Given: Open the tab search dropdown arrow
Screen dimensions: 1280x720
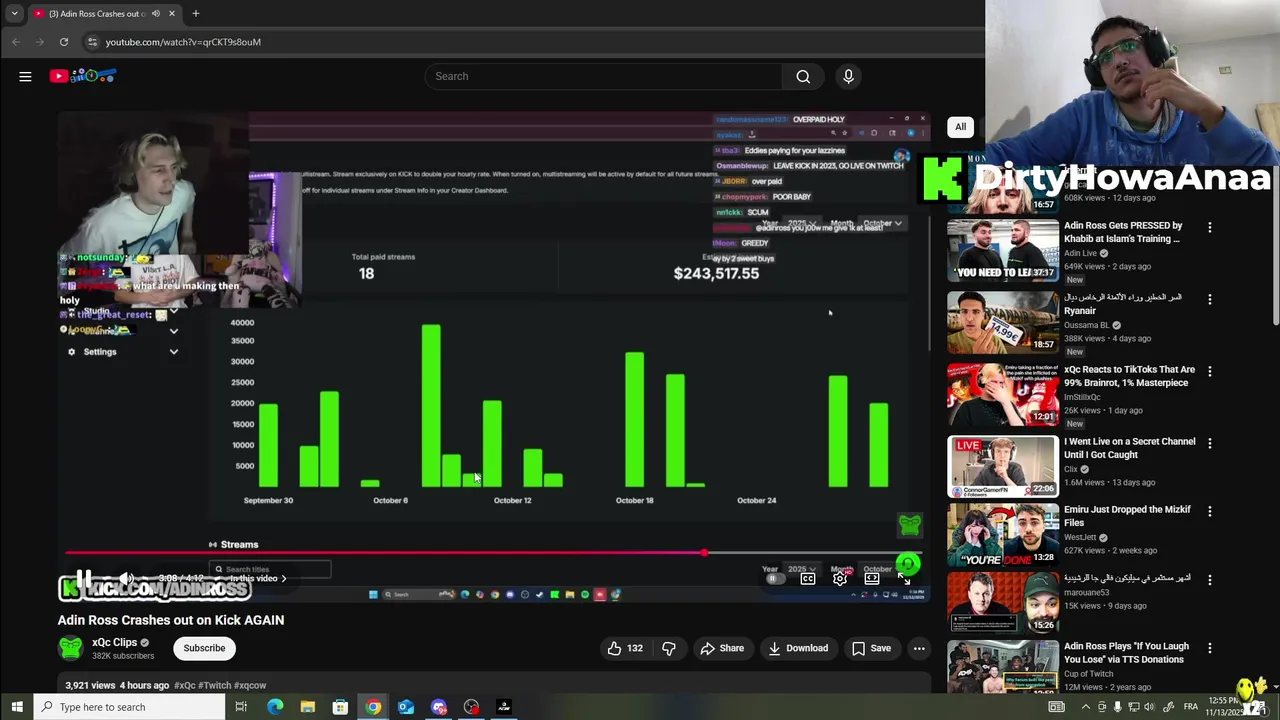Looking at the screenshot, I should (x=14, y=14).
